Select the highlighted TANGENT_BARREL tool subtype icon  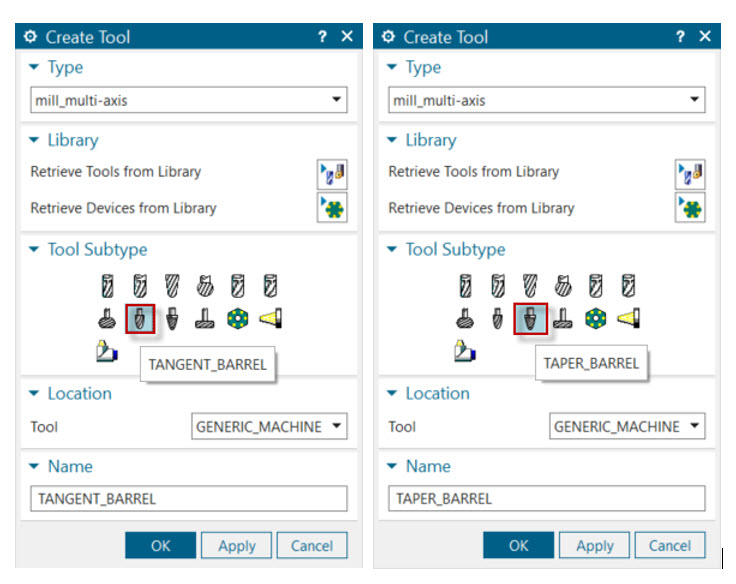[140, 319]
